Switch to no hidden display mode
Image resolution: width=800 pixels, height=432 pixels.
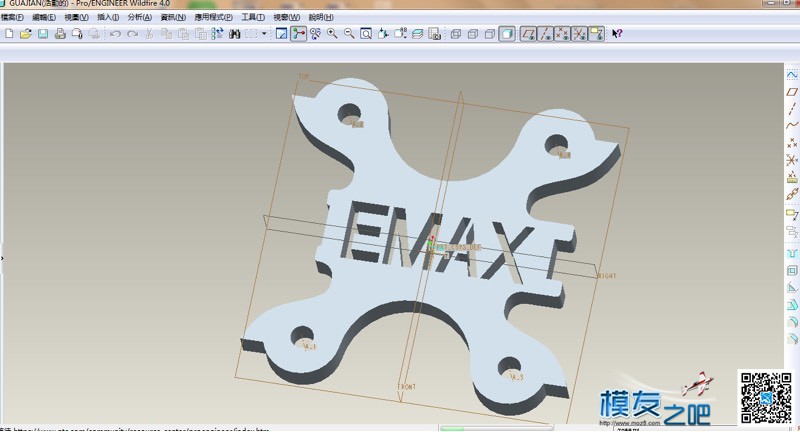click(x=490, y=34)
